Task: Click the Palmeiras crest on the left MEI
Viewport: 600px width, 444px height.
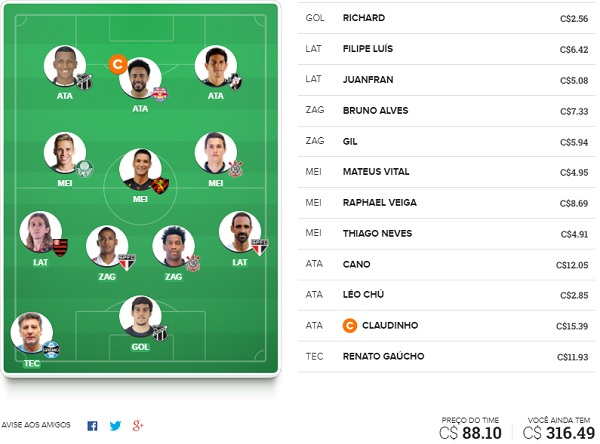Action: click(85, 169)
